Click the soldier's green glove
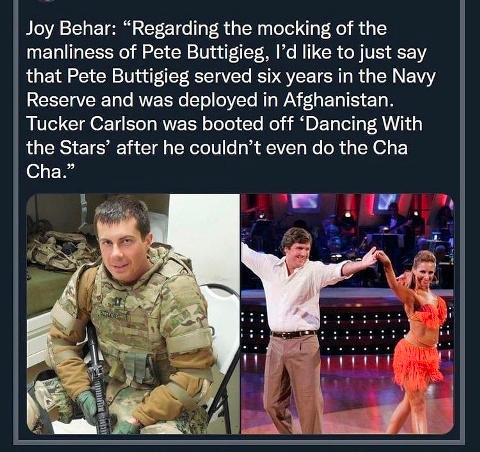The width and height of the screenshot is (480, 452). click(x=88, y=407)
